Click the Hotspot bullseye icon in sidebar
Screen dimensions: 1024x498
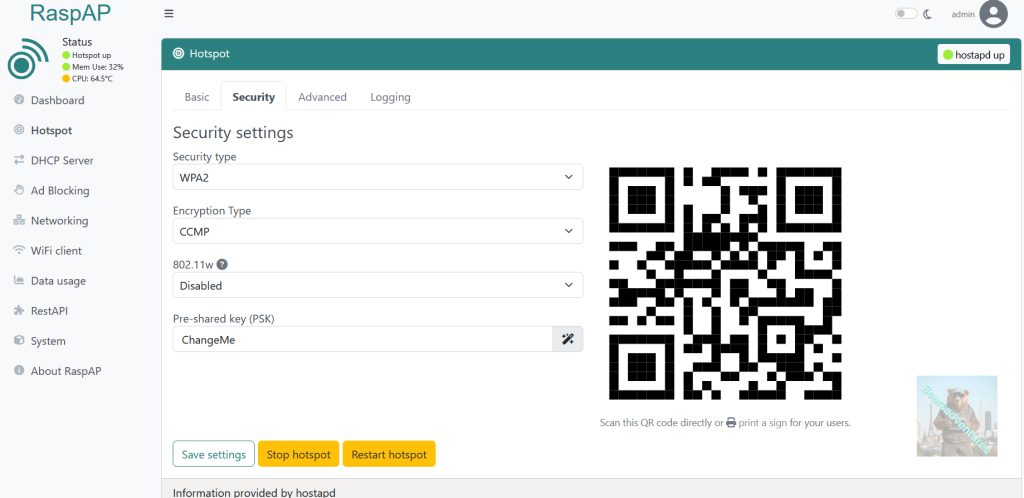click(x=19, y=130)
